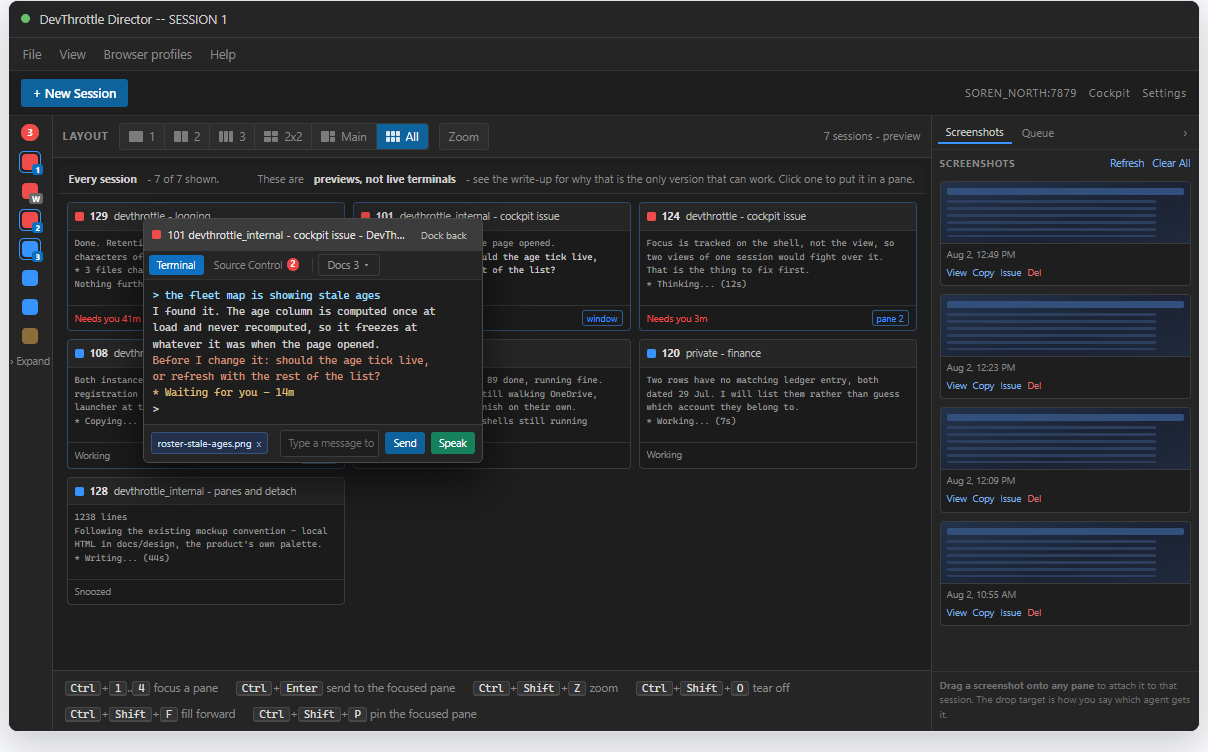Copy the Aug 2, 12:49 PM screenshot

[983, 272]
